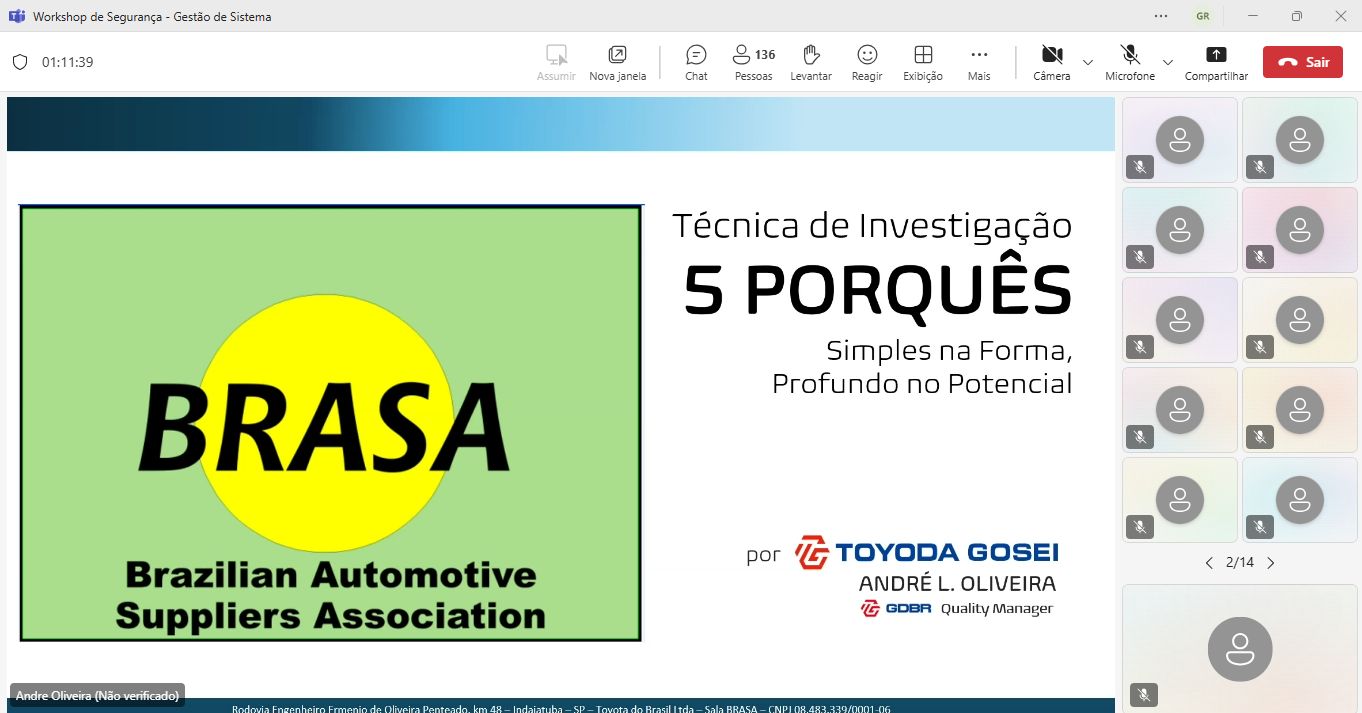Image resolution: width=1362 pixels, height=713 pixels.
Task: Select the first participant video tile
Action: [x=1180, y=140]
